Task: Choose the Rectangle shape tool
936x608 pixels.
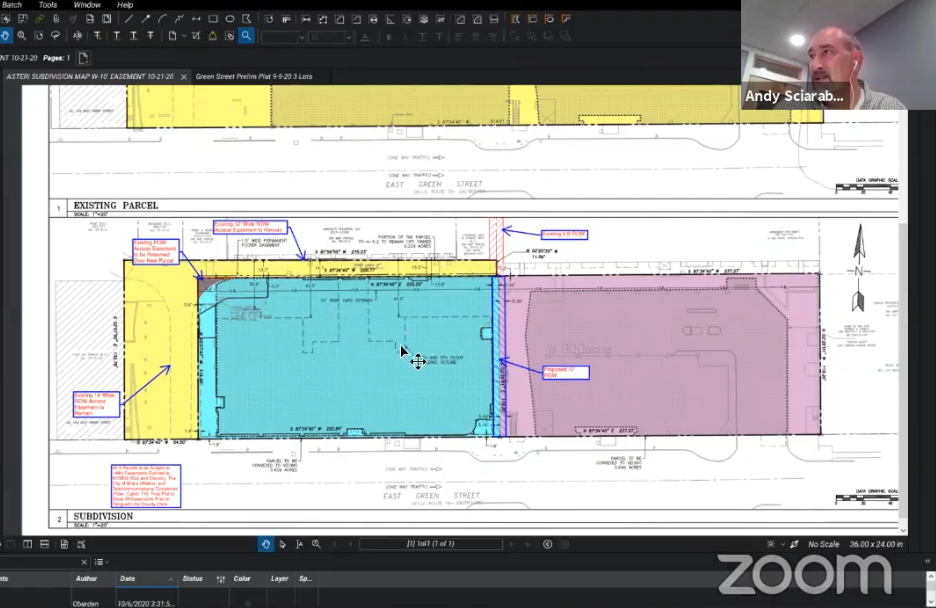Action: pyautogui.click(x=213, y=19)
